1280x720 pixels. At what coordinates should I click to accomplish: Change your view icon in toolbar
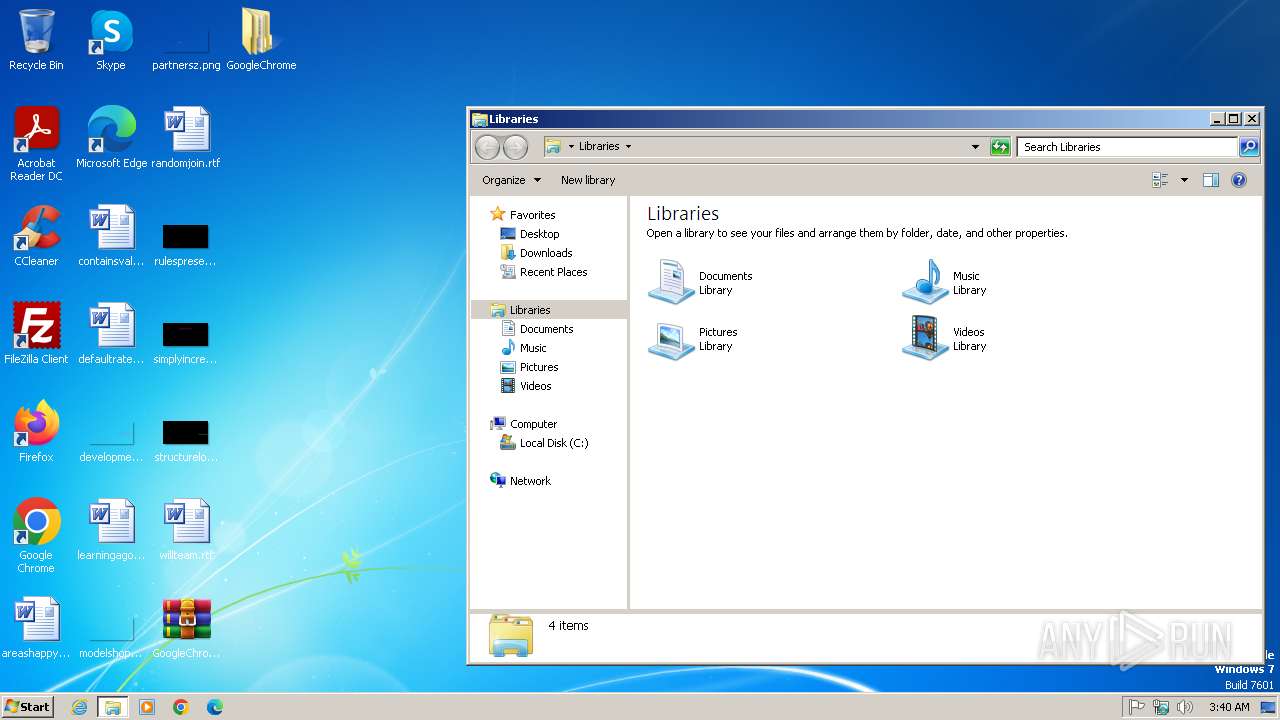click(1160, 180)
